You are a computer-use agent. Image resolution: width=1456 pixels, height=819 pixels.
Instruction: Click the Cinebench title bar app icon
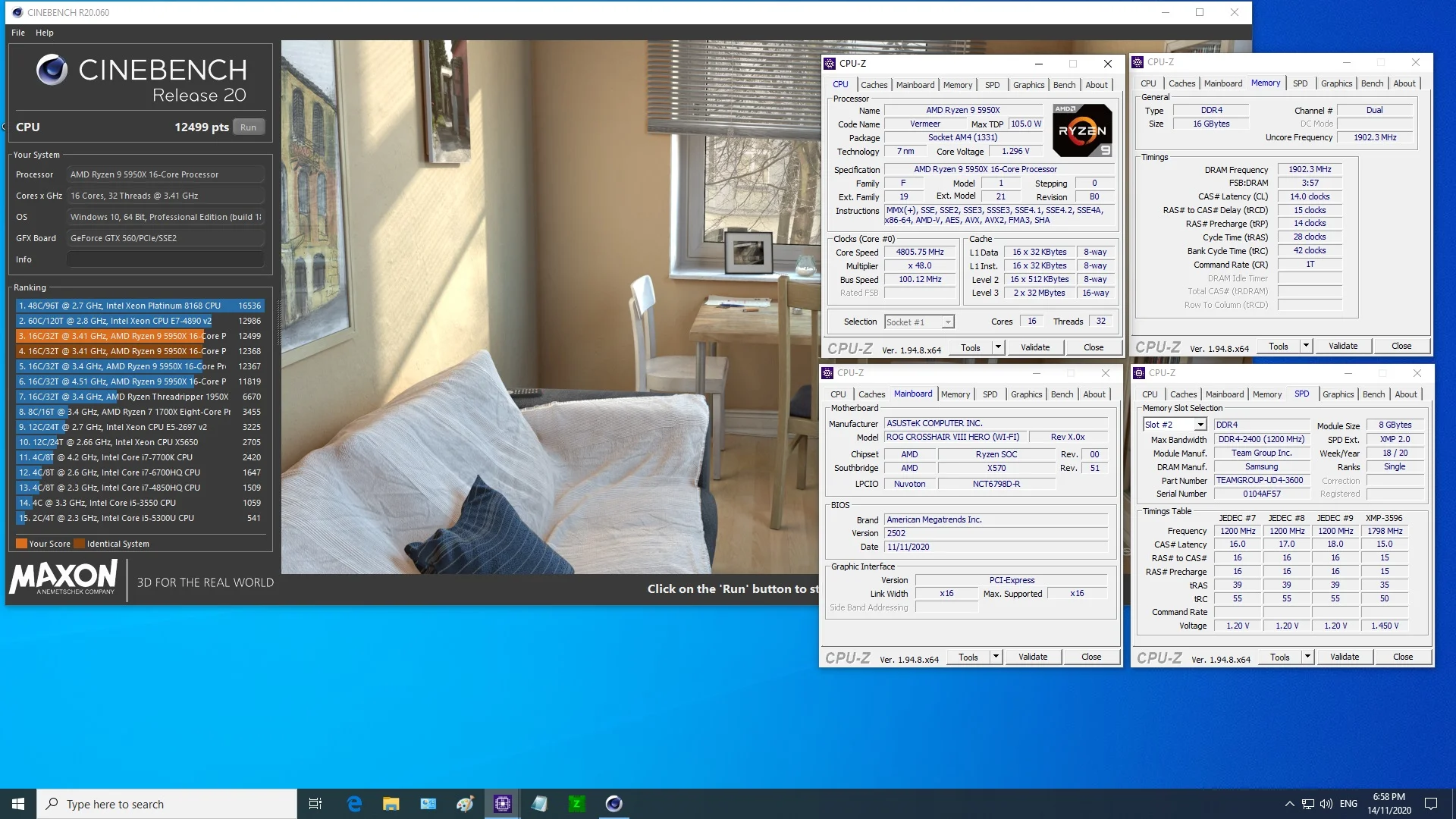[17, 12]
